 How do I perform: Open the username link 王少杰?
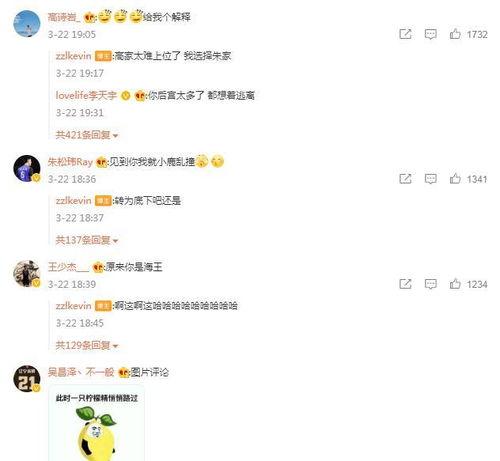(x=68, y=267)
